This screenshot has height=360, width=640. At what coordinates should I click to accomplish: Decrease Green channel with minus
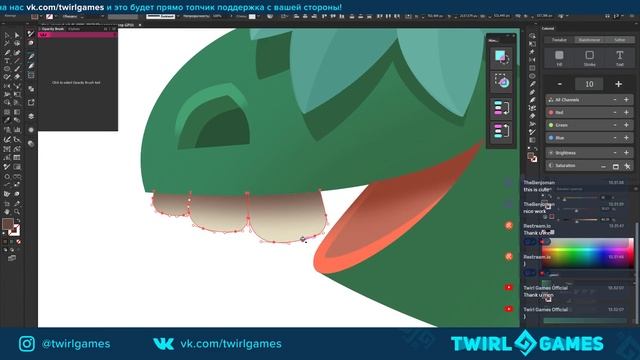click(x=615, y=125)
